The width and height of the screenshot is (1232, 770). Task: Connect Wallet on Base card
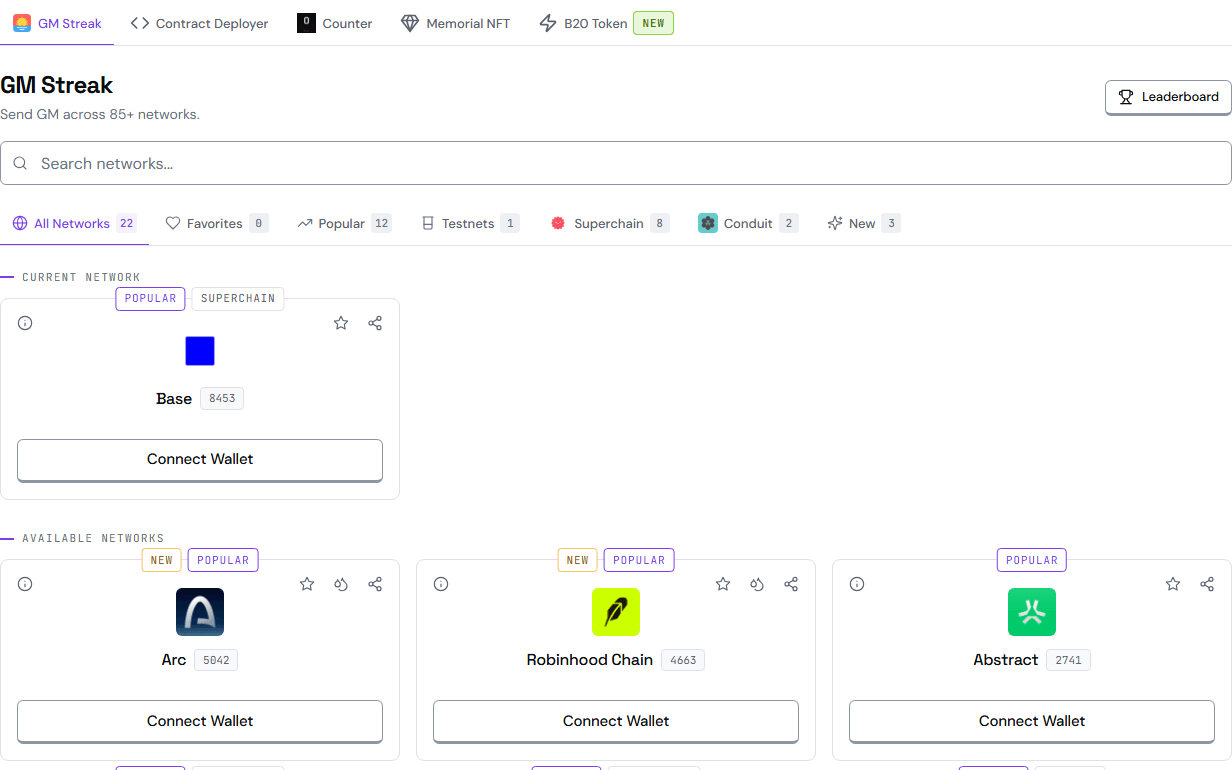[x=200, y=459]
